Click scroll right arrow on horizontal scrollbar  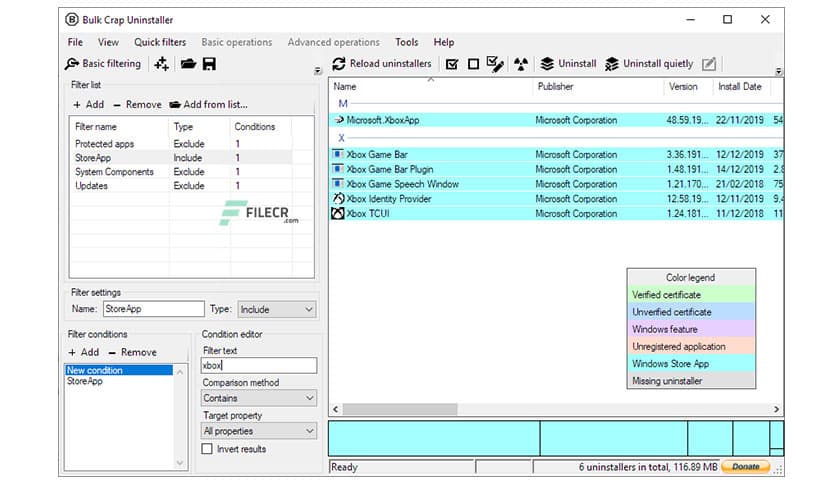pyautogui.click(x=776, y=409)
